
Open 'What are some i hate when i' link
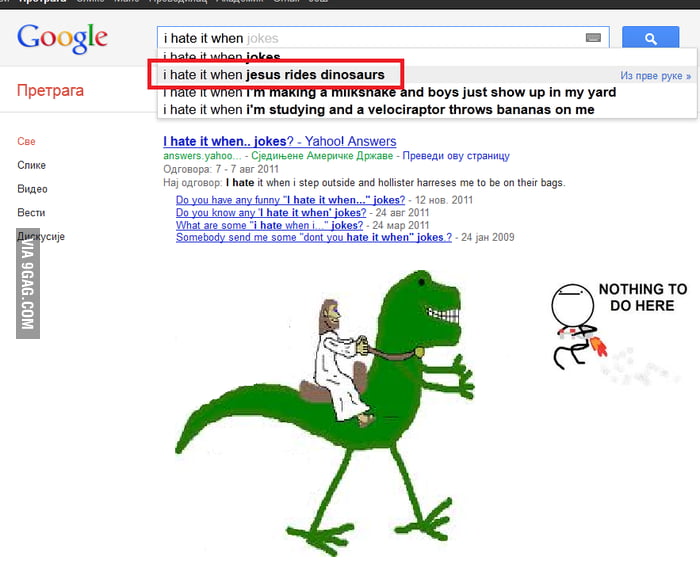click(x=269, y=225)
